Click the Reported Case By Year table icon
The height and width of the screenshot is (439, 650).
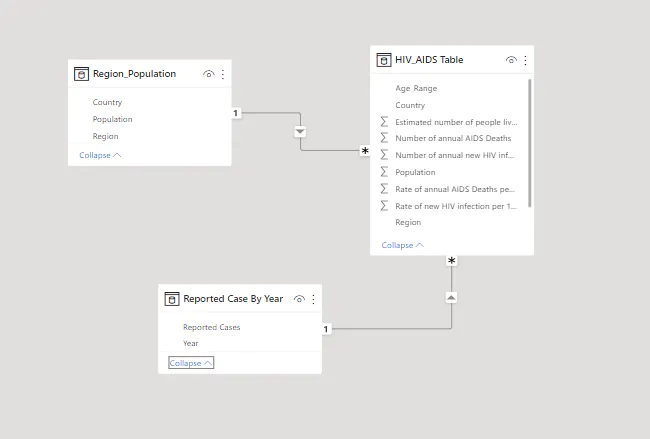(x=172, y=299)
